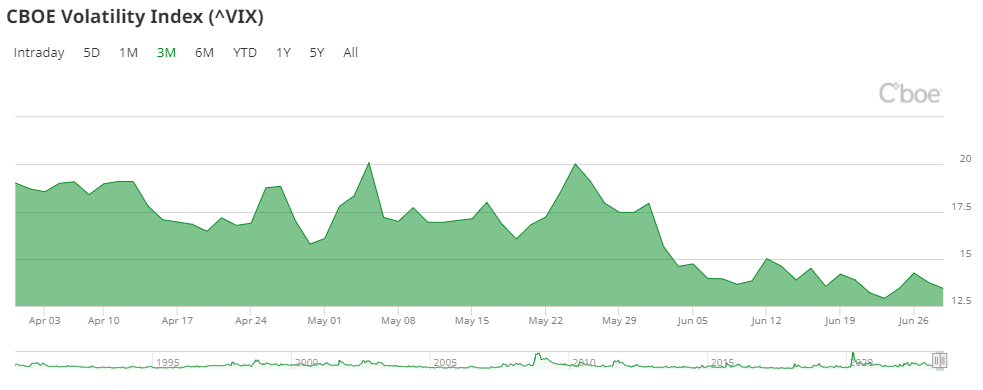Switch chart to 5D range
Viewport: 983px width, 390px height.
point(92,53)
